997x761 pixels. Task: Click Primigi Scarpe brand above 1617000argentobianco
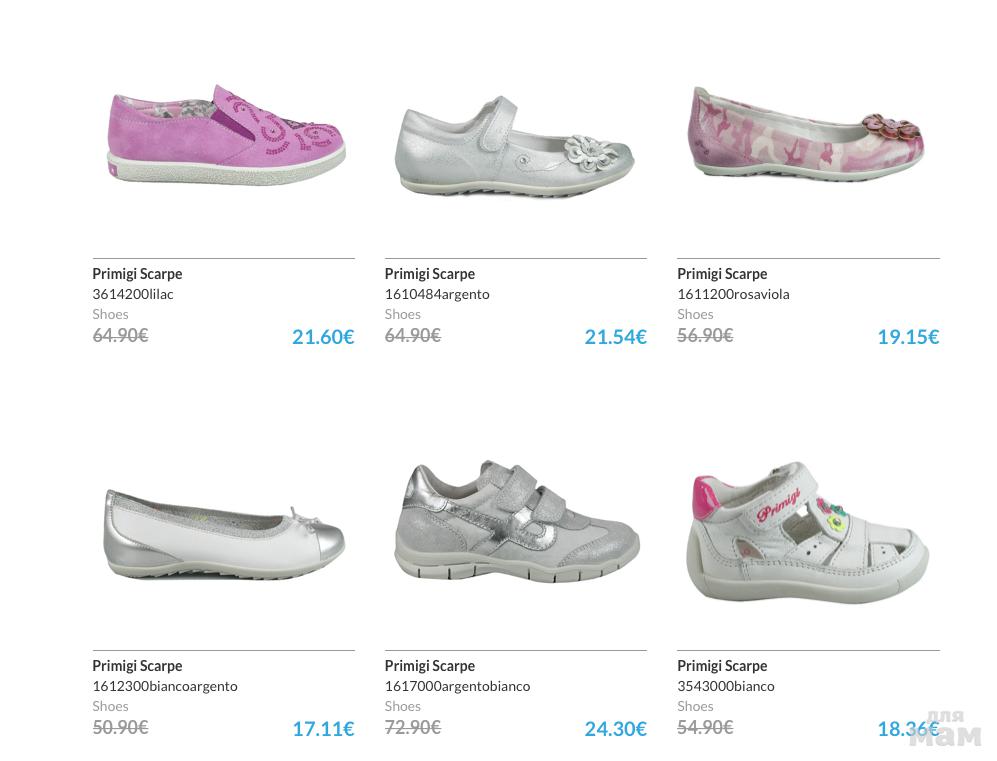[430, 666]
